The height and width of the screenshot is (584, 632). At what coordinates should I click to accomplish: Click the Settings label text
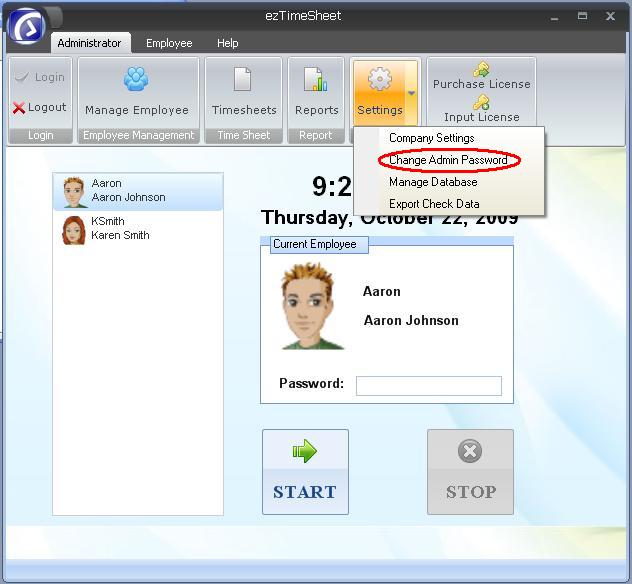click(380, 110)
